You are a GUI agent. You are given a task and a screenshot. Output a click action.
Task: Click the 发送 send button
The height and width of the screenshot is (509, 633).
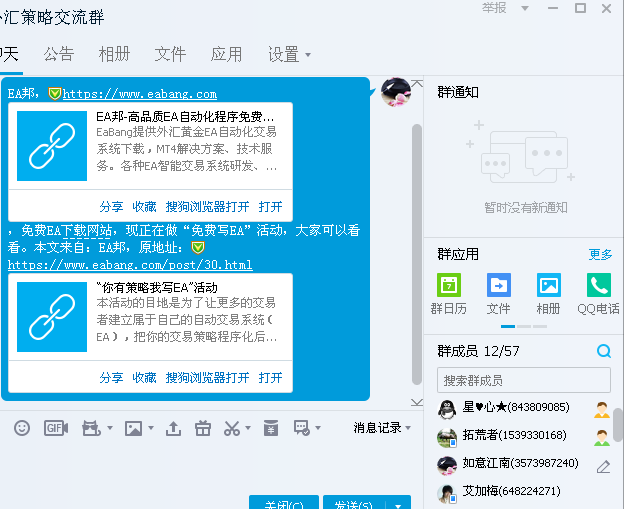pos(355,502)
